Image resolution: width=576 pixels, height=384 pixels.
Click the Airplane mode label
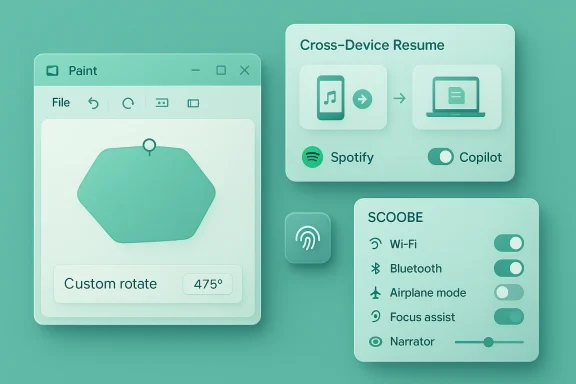click(428, 293)
